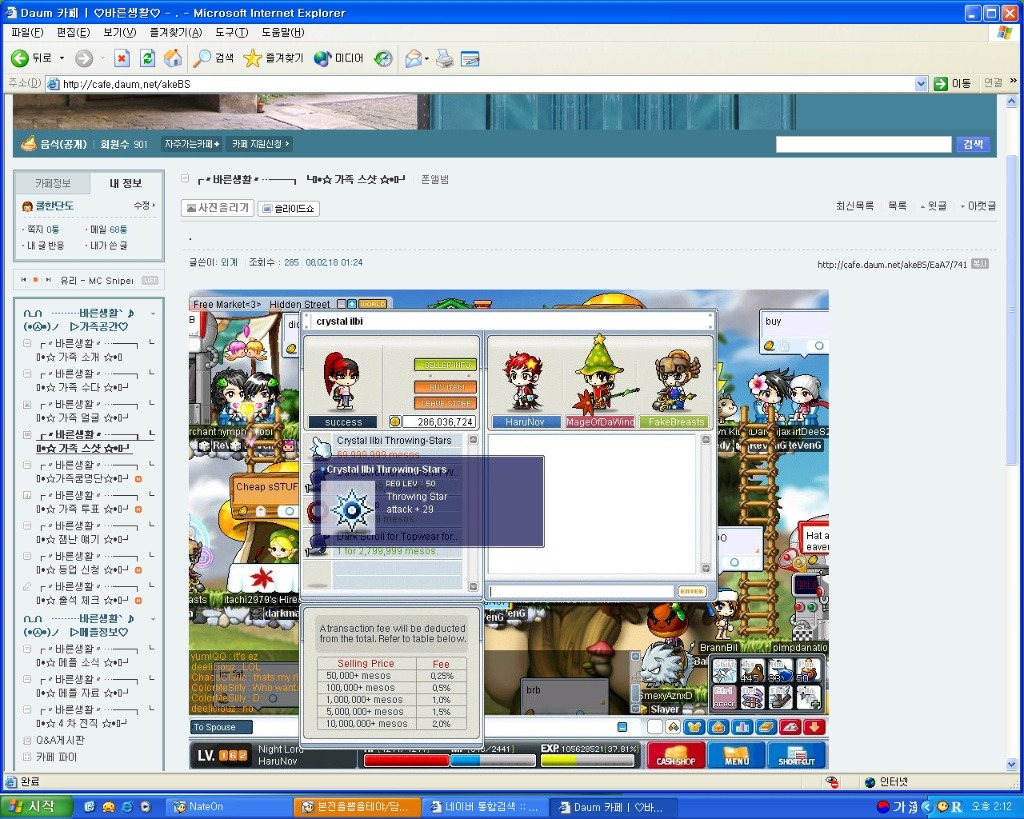Expand the 자주가는카페 plus menu
The width and height of the screenshot is (1024, 819).
191,144
